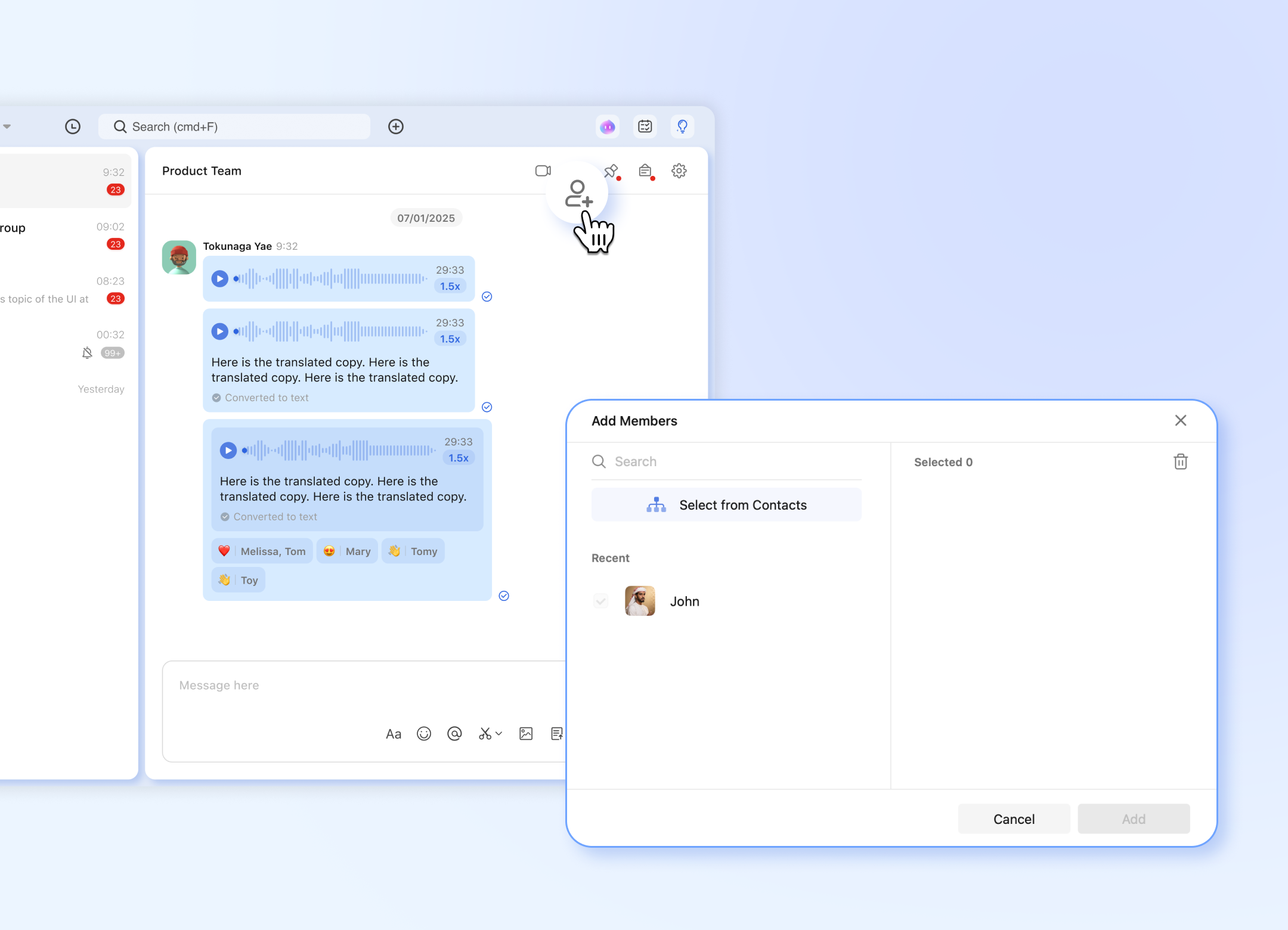
Task: Click the second voice message waveform
Action: click(331, 331)
